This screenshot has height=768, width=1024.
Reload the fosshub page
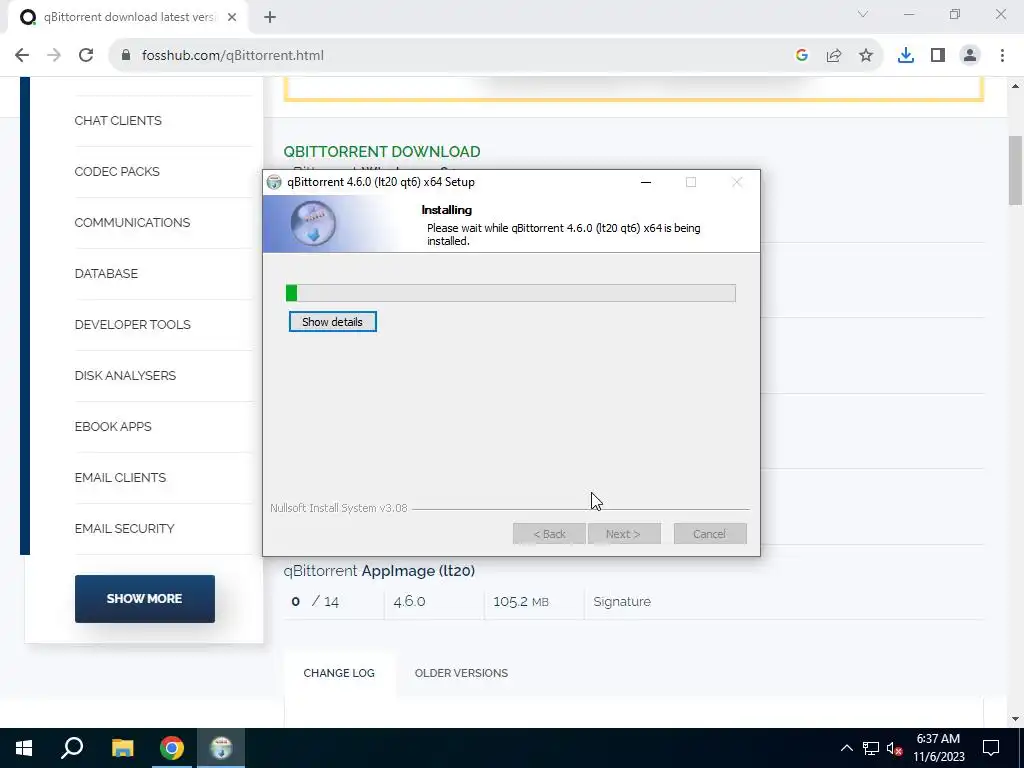(86, 56)
